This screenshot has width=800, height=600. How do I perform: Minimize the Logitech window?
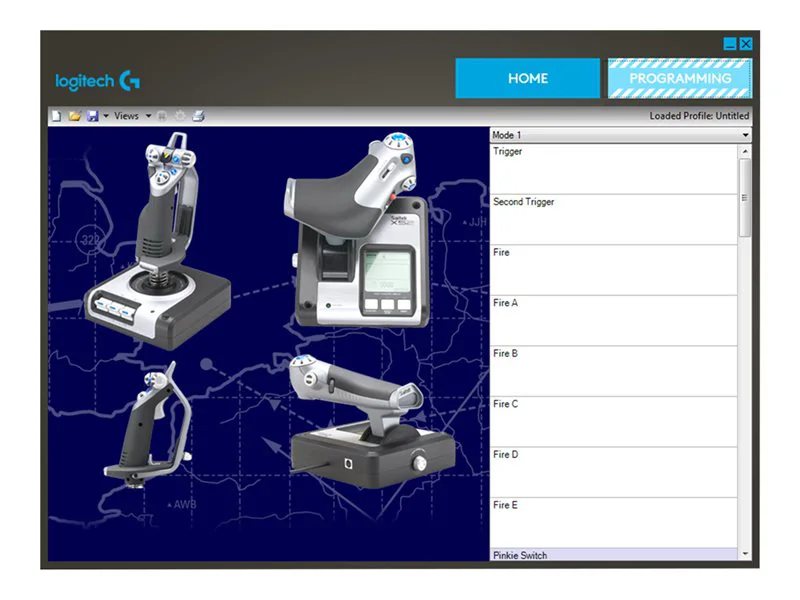(x=730, y=44)
